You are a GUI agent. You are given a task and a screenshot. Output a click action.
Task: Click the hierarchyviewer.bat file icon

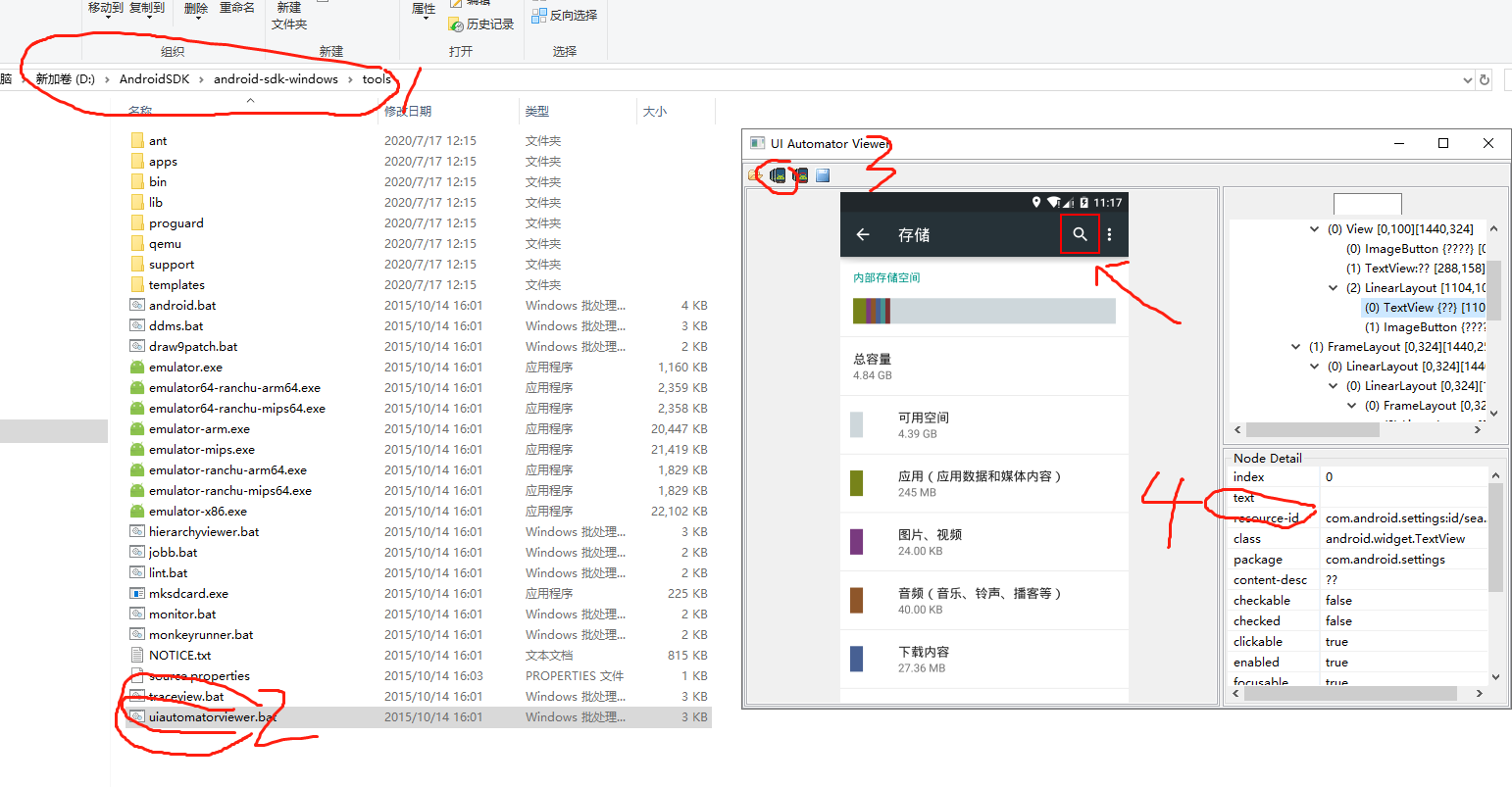point(137,531)
